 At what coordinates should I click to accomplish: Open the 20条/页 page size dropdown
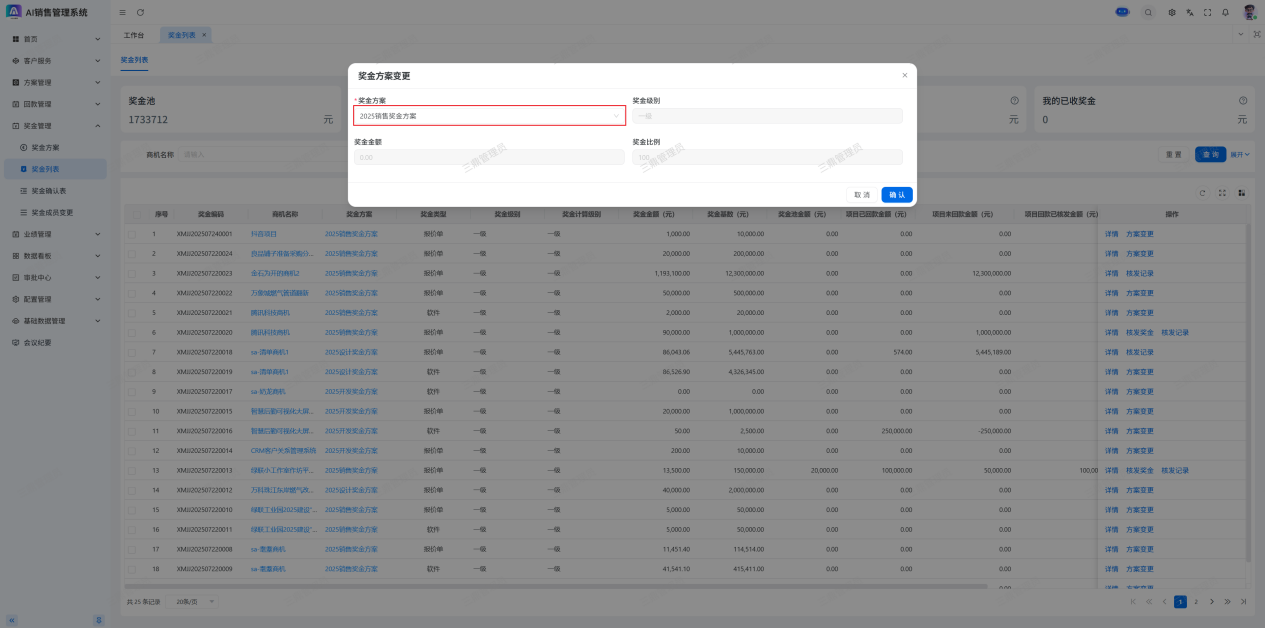click(x=195, y=602)
